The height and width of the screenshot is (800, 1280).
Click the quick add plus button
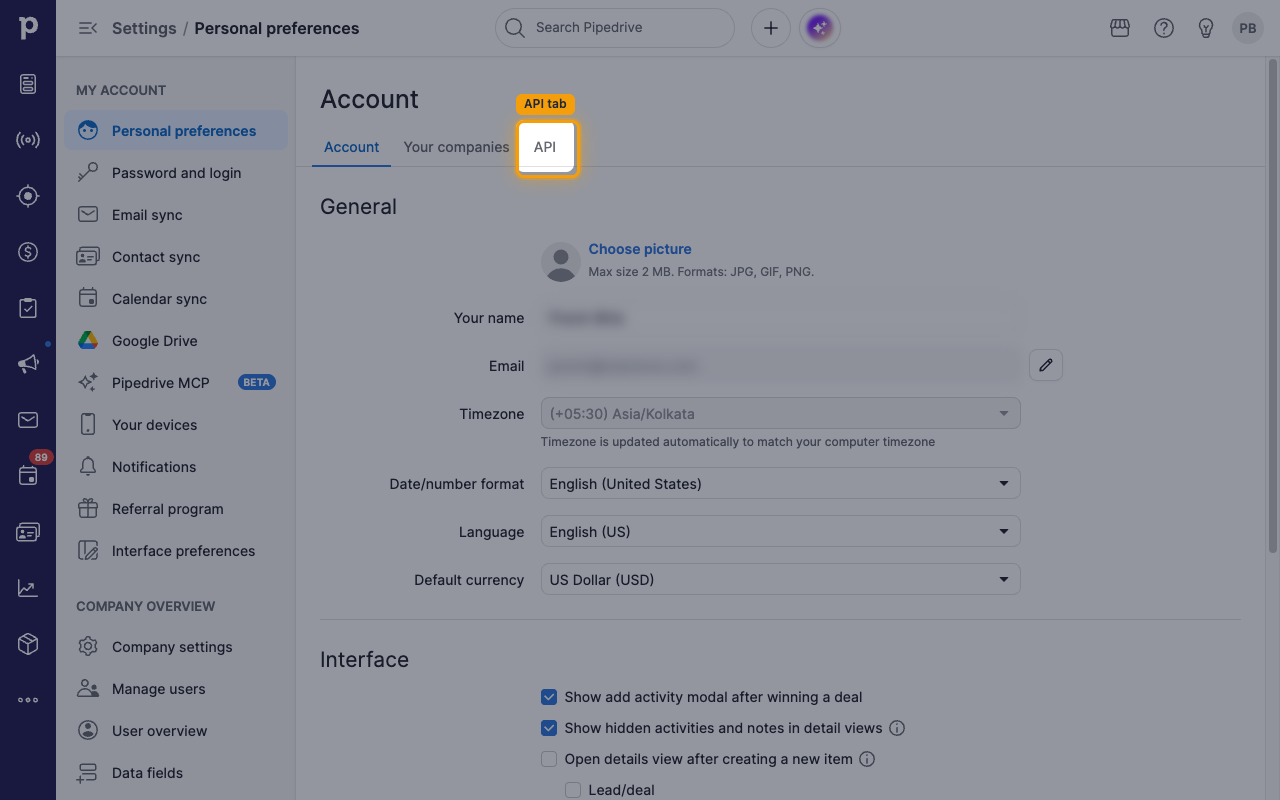click(x=771, y=28)
